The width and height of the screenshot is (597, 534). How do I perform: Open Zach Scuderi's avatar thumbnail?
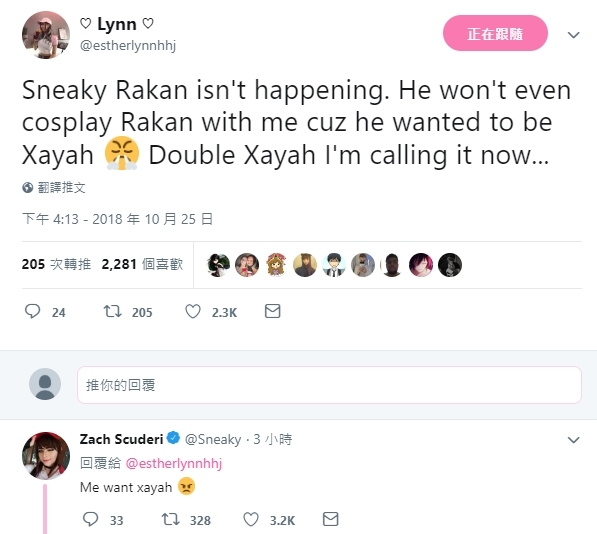tap(46, 456)
